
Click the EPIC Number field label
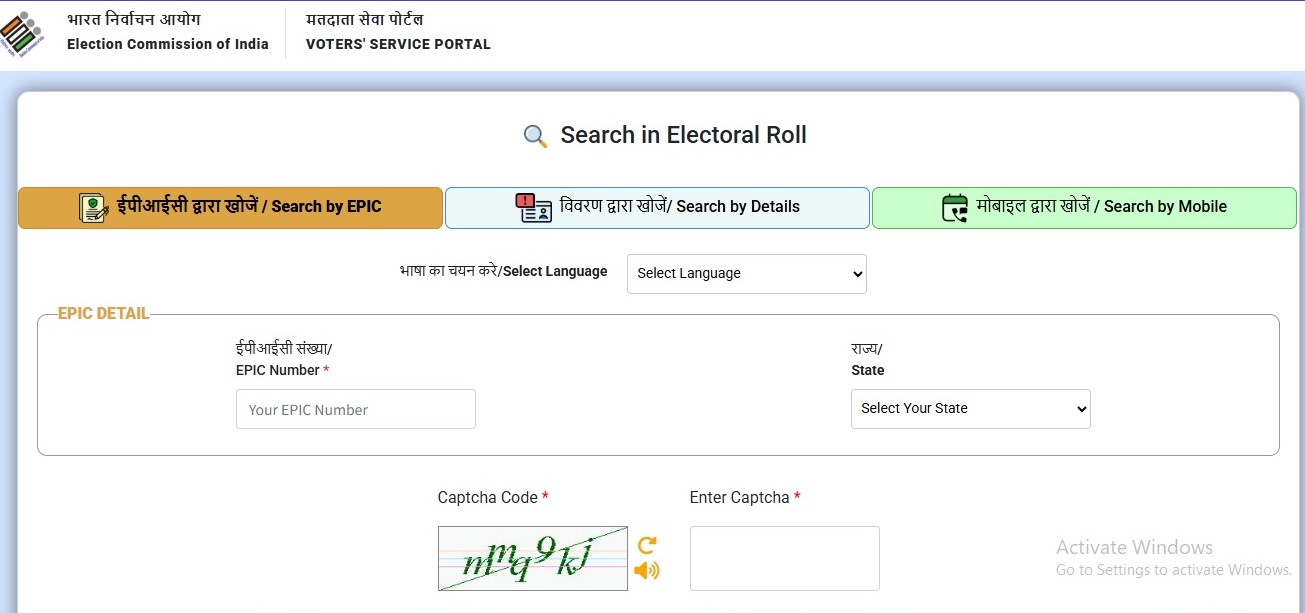coord(278,370)
